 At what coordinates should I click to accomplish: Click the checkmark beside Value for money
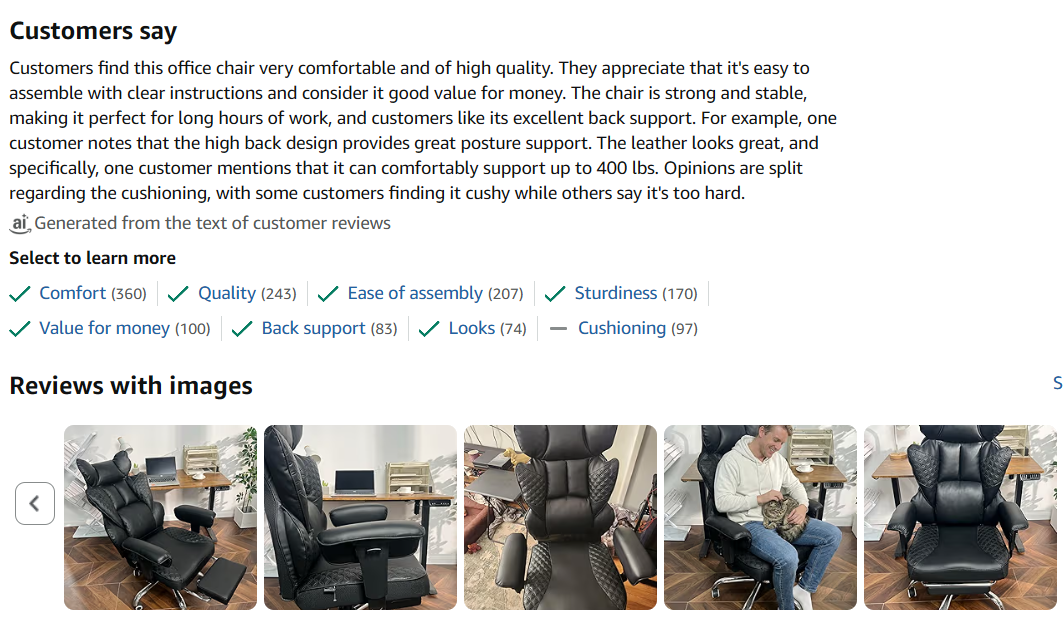(20, 328)
